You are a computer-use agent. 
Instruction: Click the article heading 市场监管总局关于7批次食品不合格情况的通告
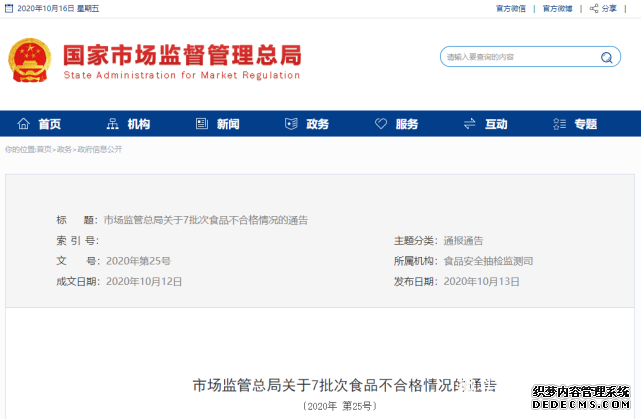pyautogui.click(x=345, y=385)
